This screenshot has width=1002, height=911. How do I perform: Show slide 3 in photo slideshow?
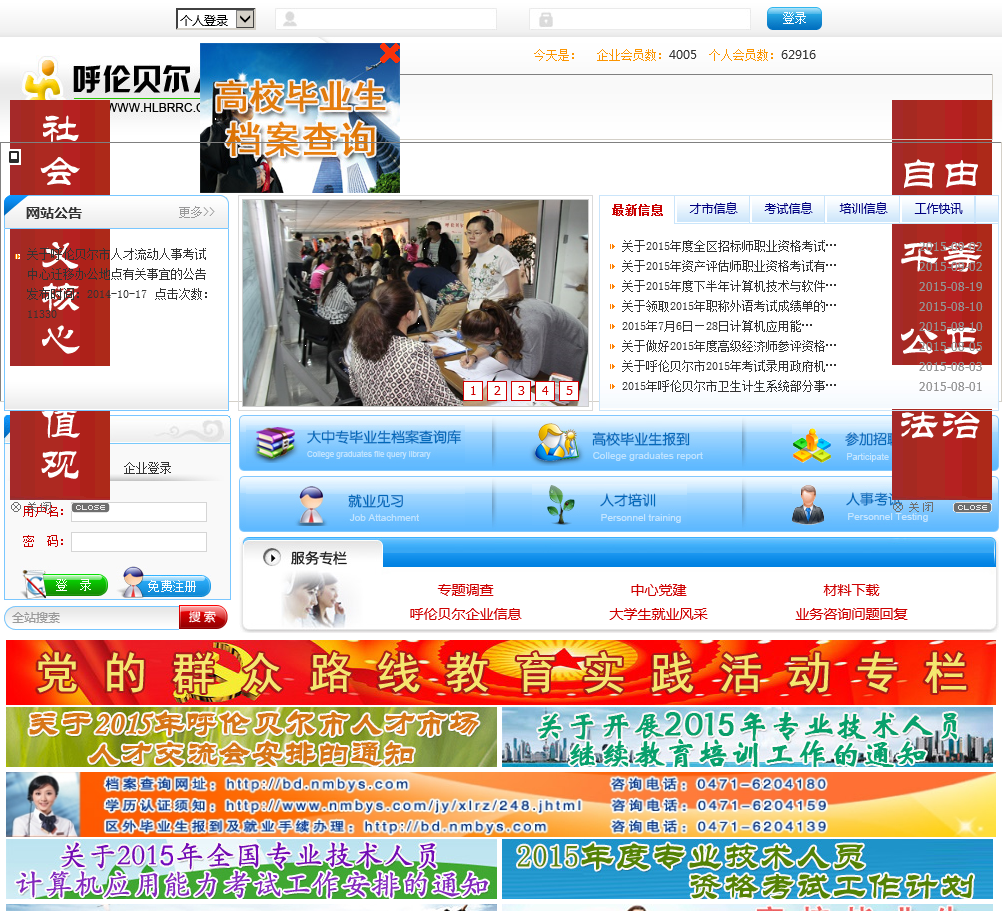point(521,391)
